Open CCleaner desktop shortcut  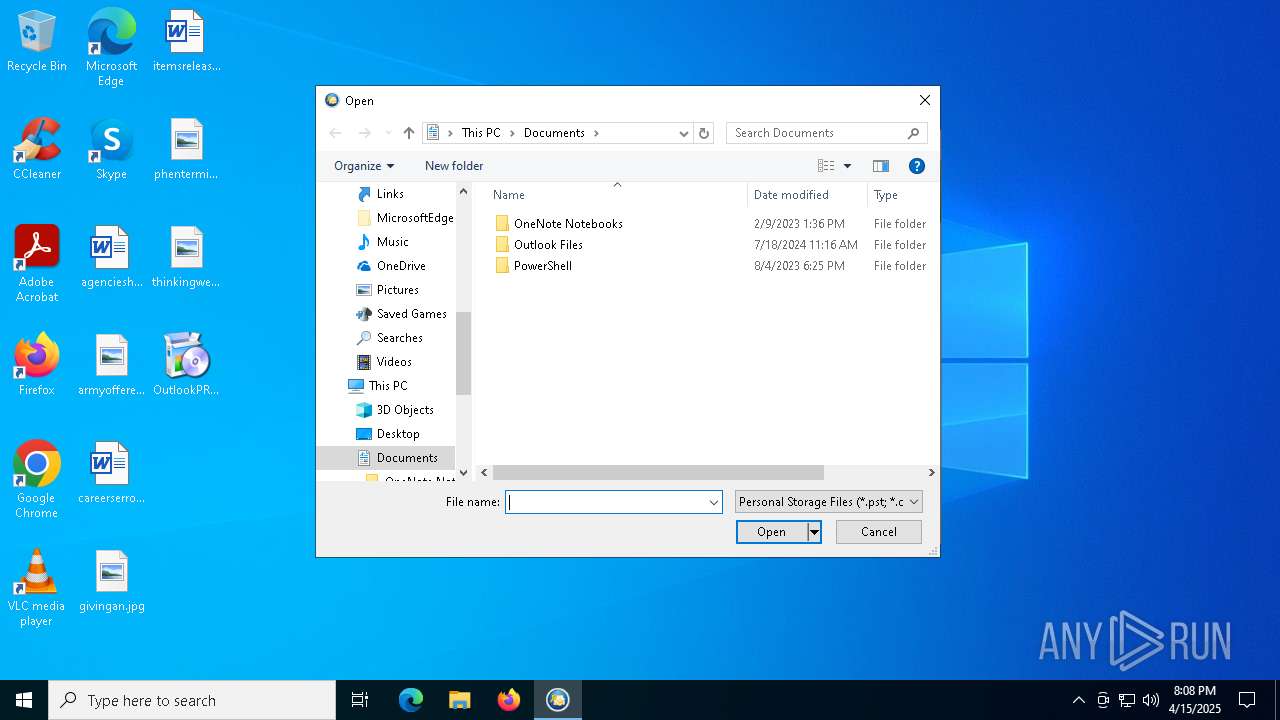tap(37, 150)
